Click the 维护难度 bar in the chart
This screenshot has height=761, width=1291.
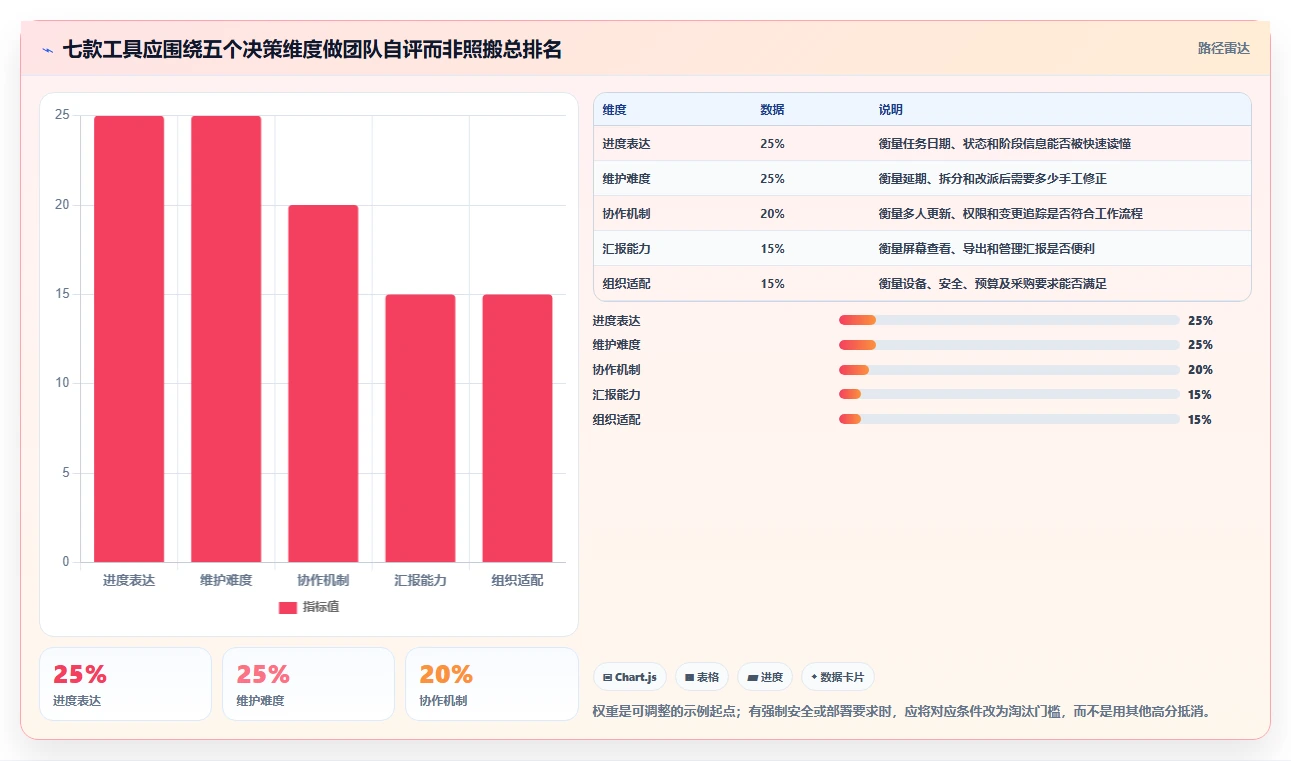226,339
